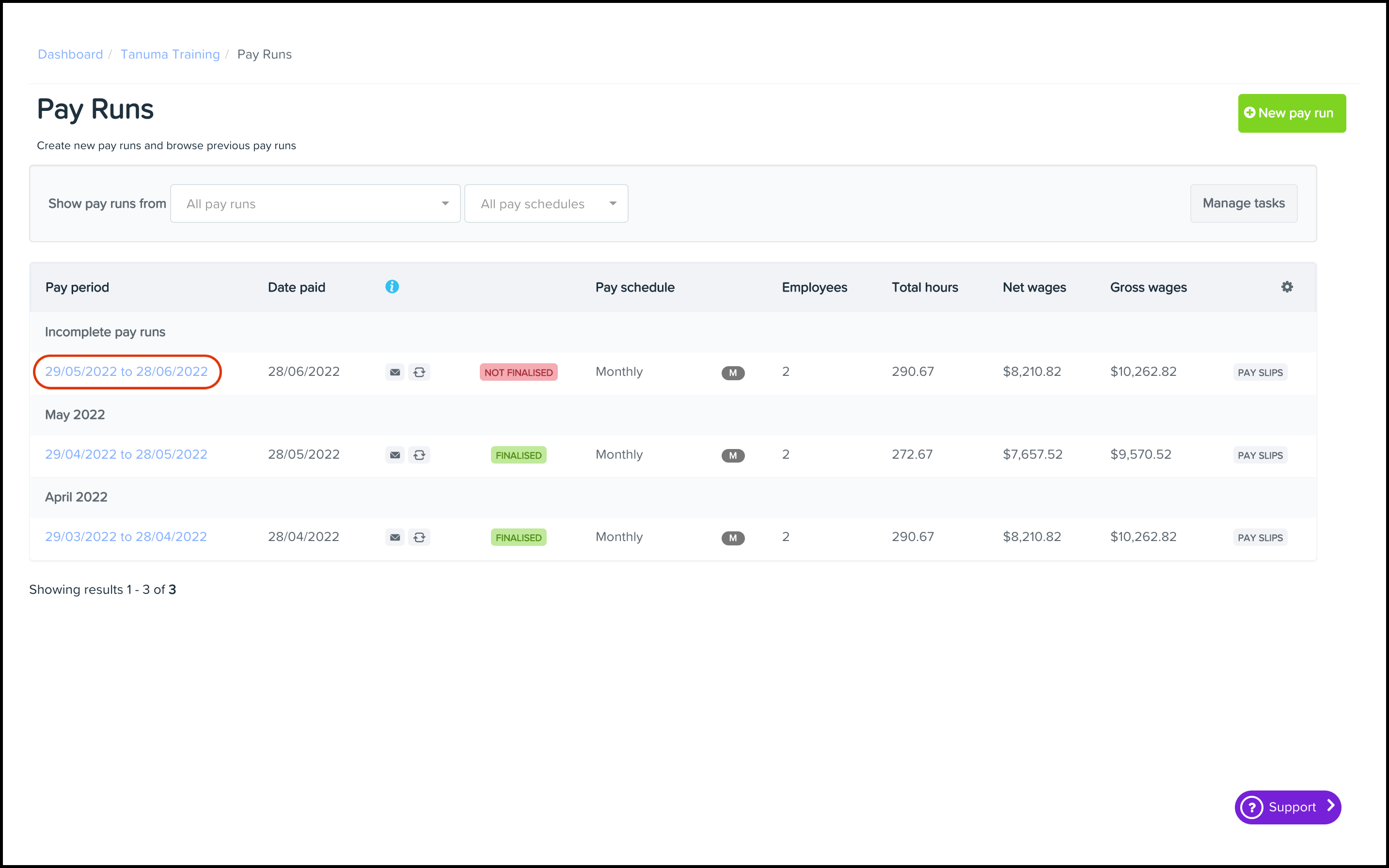Screen dimensions: 1389x868
Task: Click the refresh icon for 28/06/2022 pay run
Action: (419, 372)
